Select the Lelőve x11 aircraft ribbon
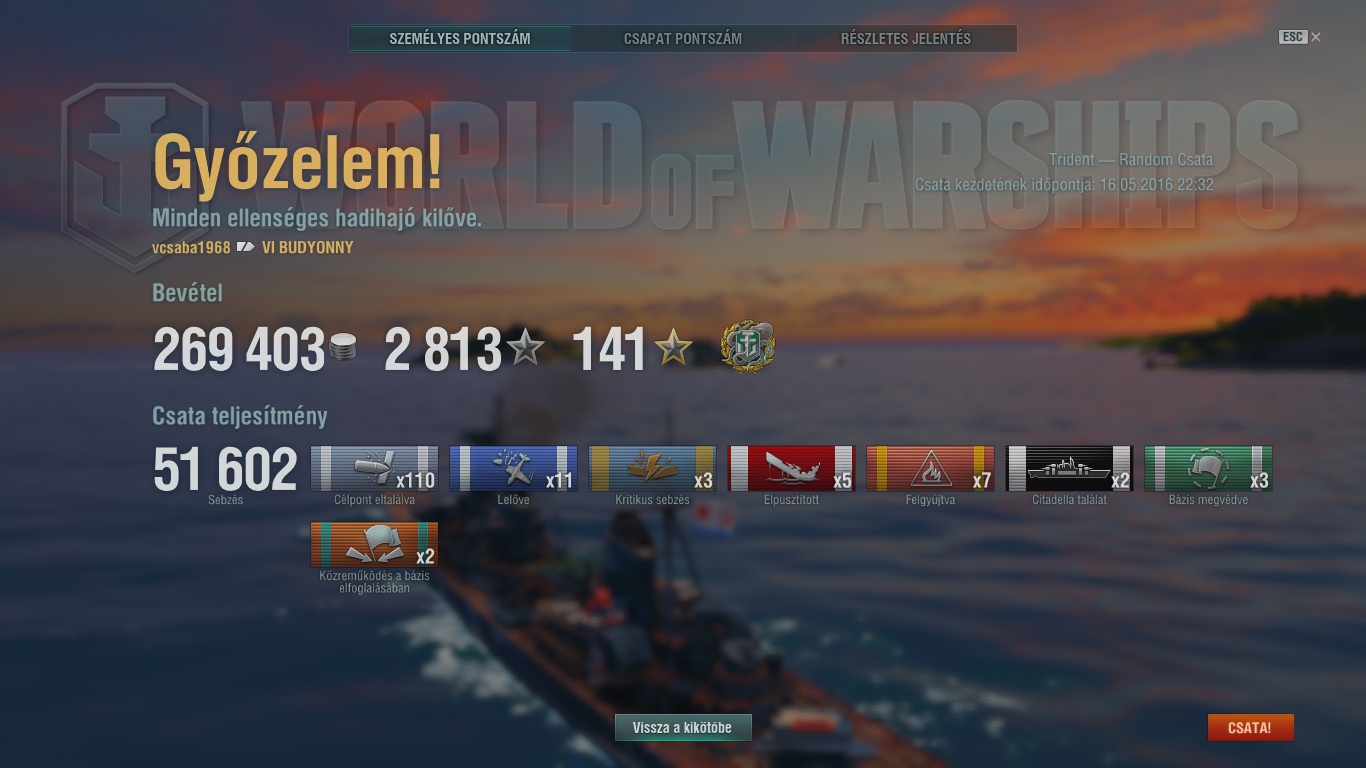The width and height of the screenshot is (1366, 768). (513, 468)
